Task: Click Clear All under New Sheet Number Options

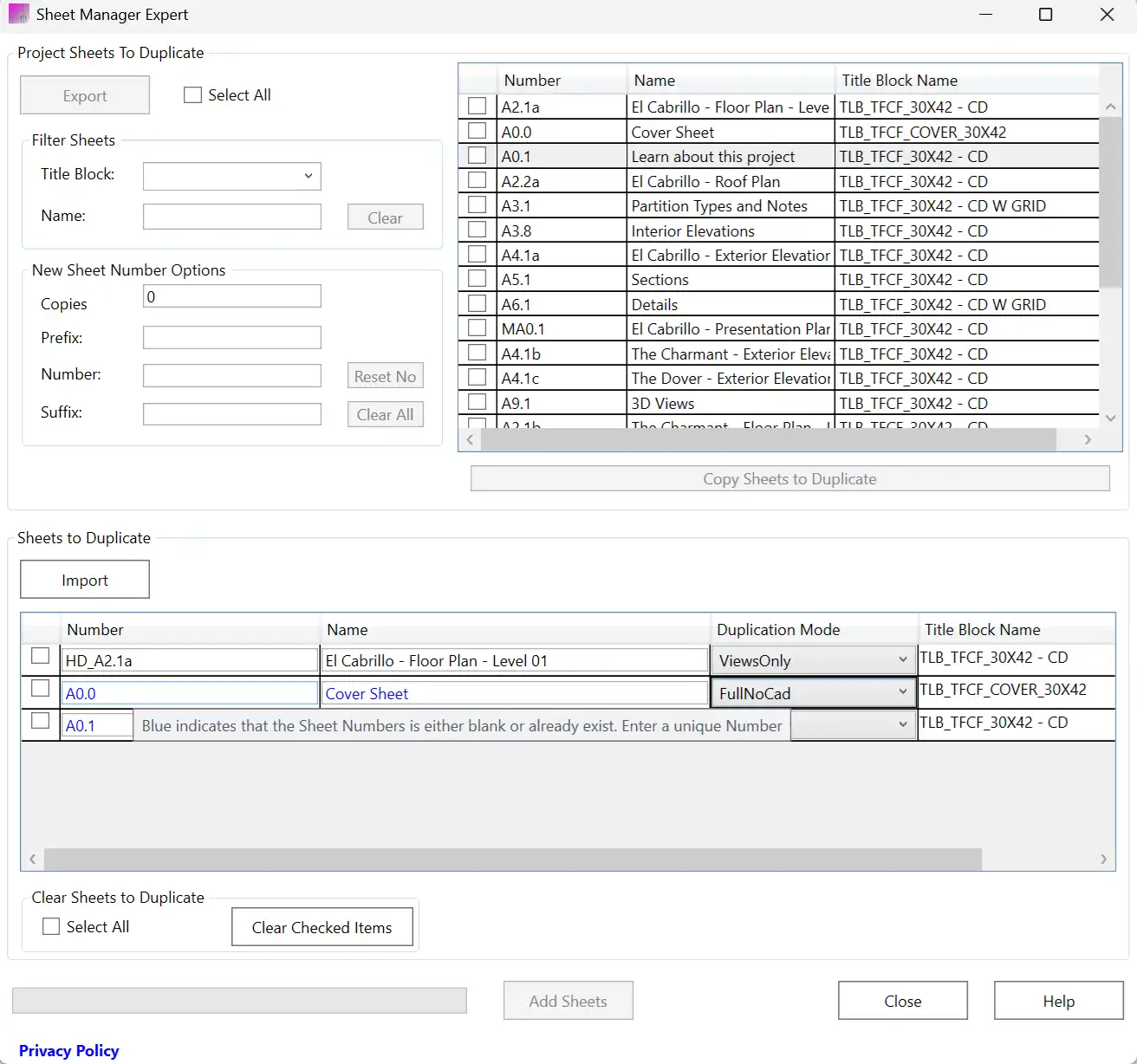Action: (385, 414)
